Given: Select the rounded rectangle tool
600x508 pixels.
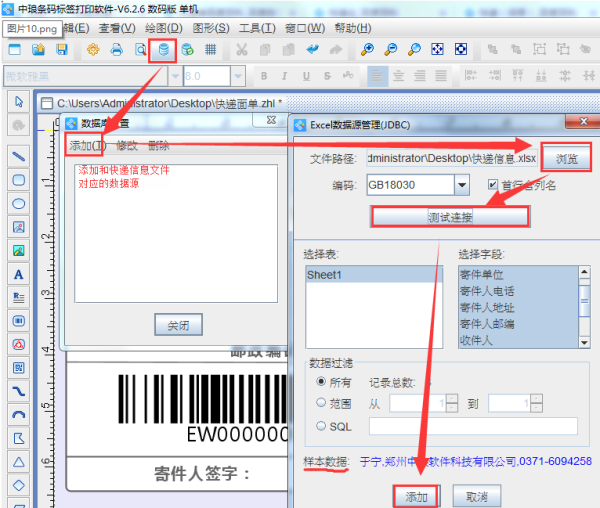Looking at the screenshot, I should pos(18,180).
